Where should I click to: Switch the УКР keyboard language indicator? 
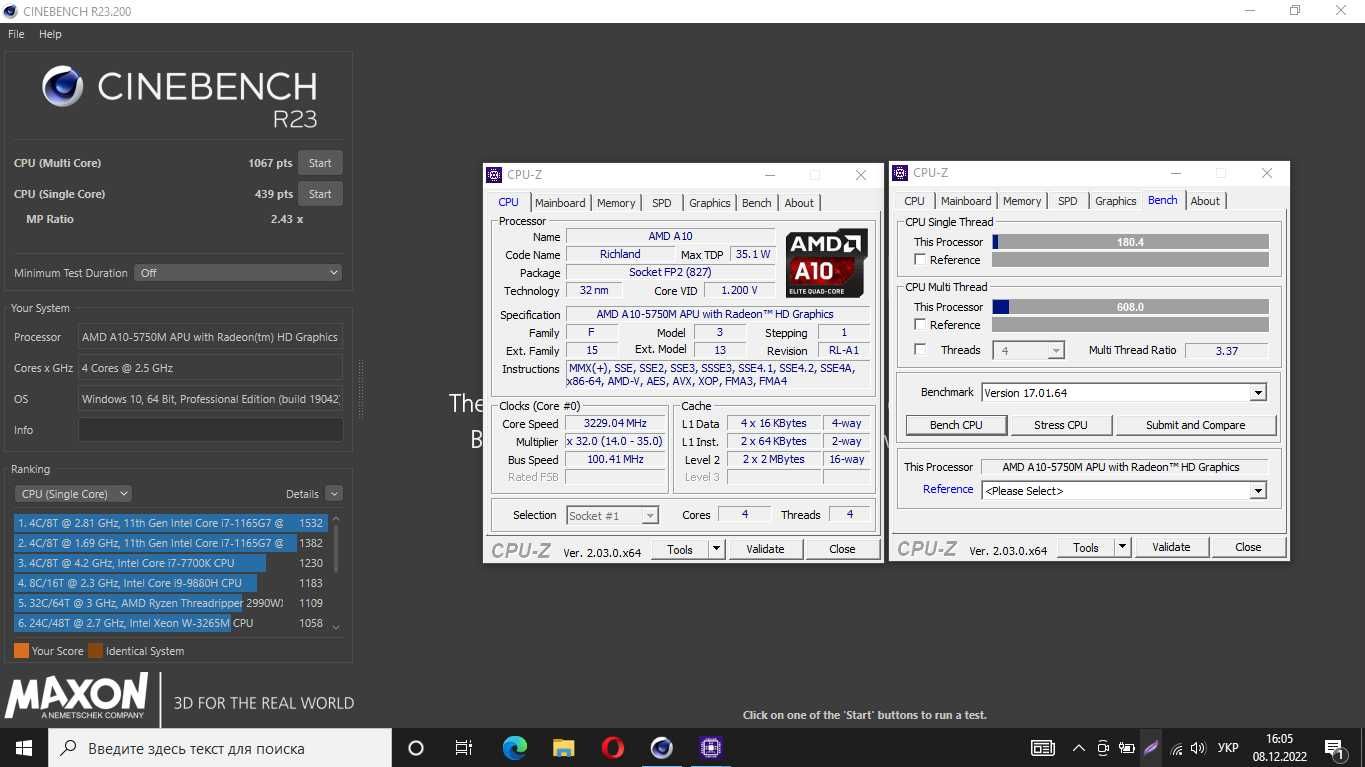(1229, 748)
